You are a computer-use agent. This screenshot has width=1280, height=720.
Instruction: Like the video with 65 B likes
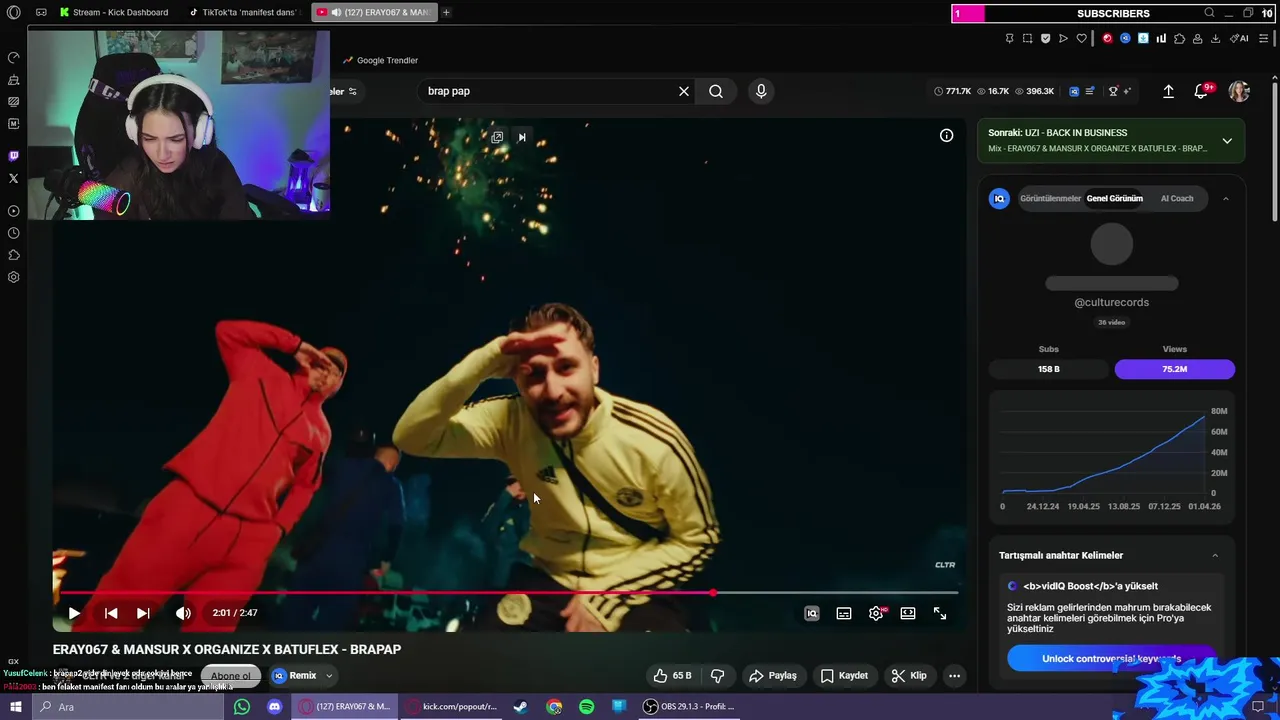(x=673, y=676)
